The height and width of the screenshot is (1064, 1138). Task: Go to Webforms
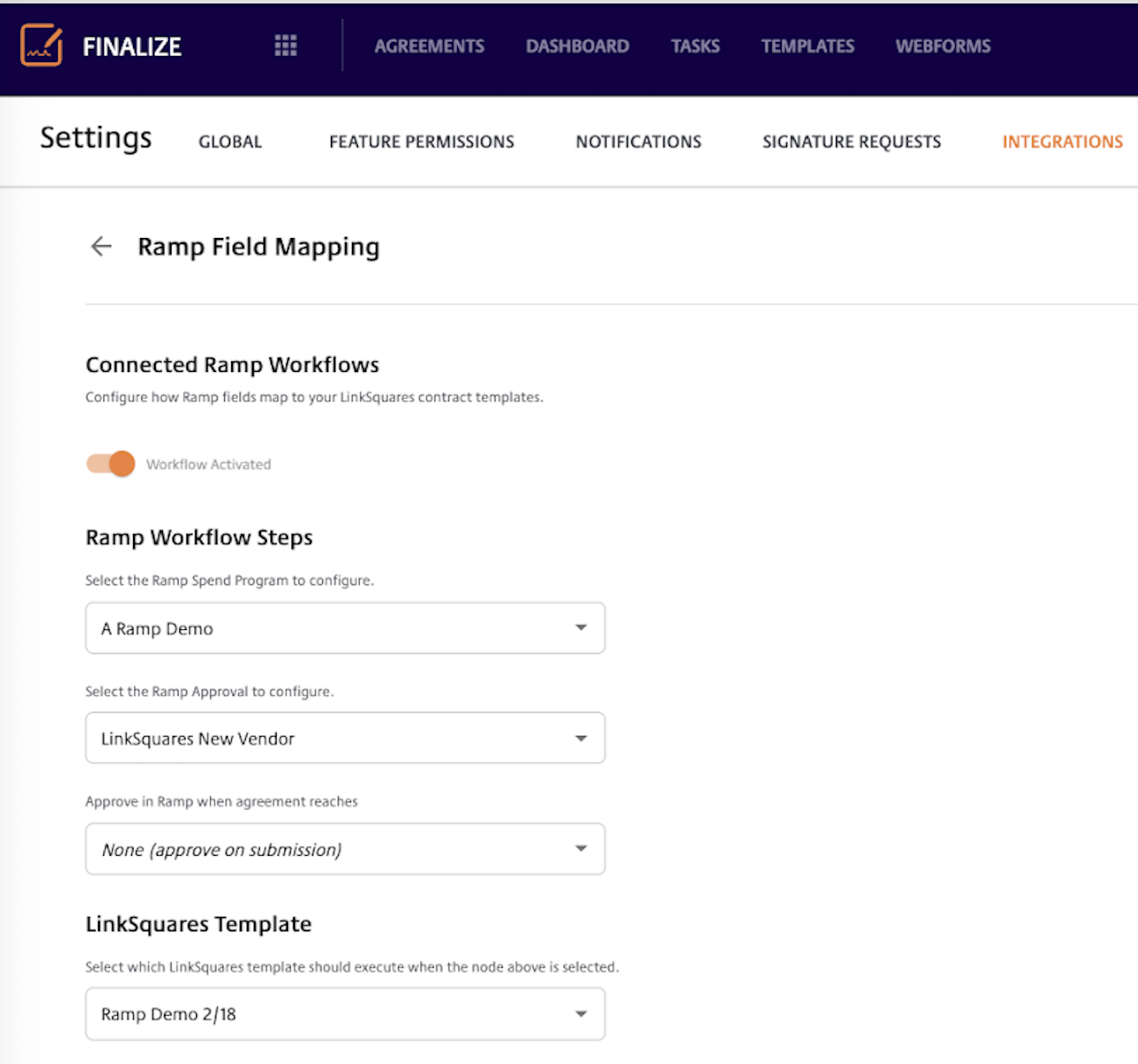[943, 46]
